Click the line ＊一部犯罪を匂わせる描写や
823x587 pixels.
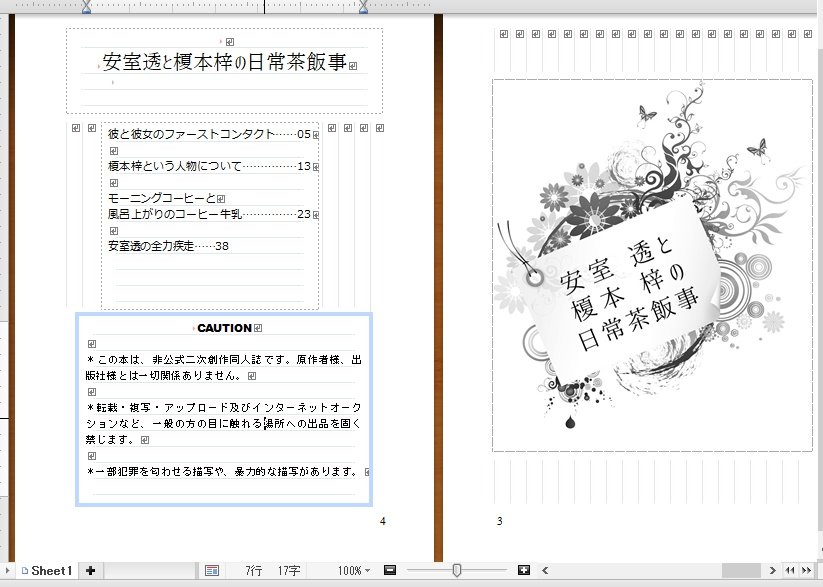(223, 471)
